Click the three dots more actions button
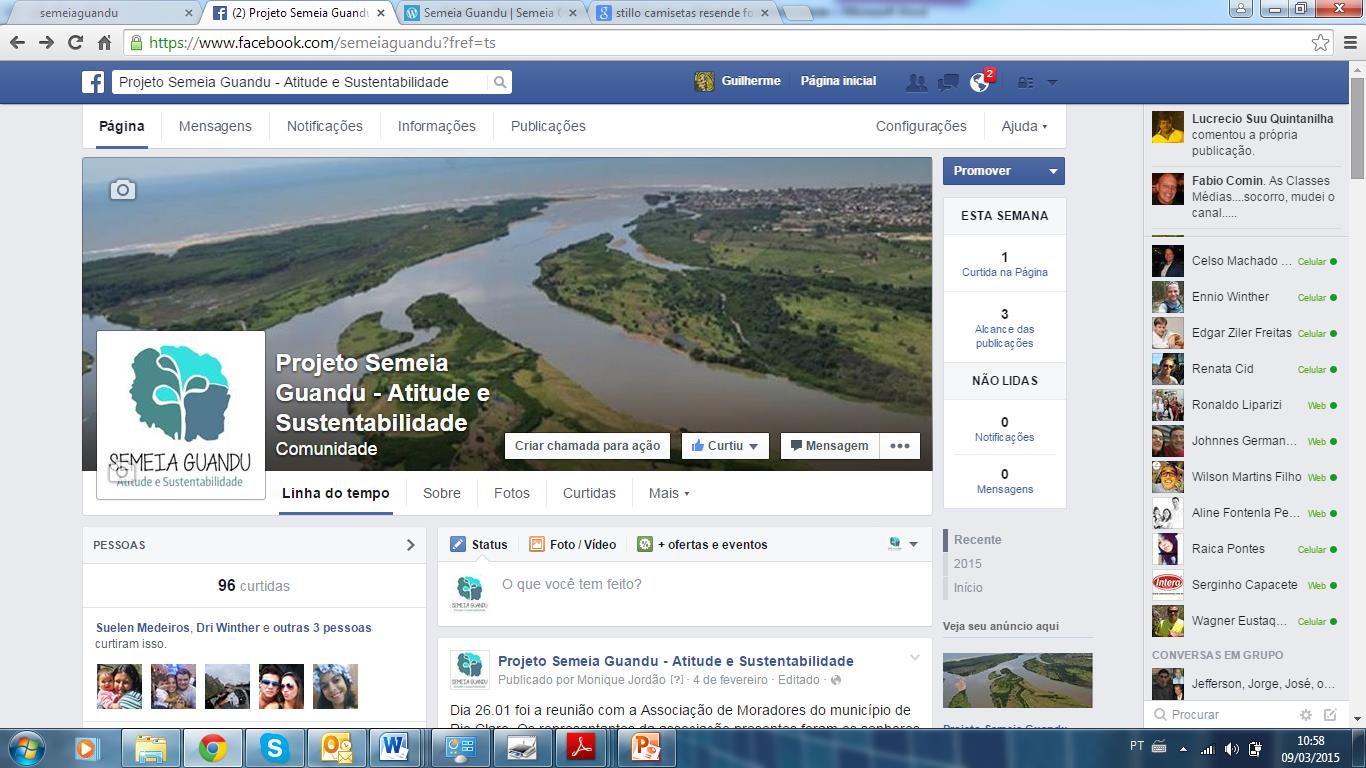 pyautogui.click(x=900, y=446)
